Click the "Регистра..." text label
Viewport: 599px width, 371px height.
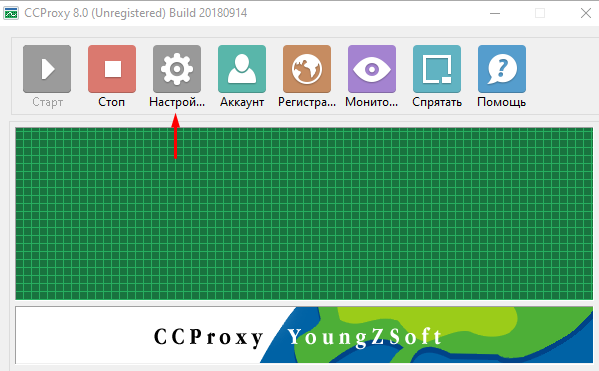coord(307,102)
